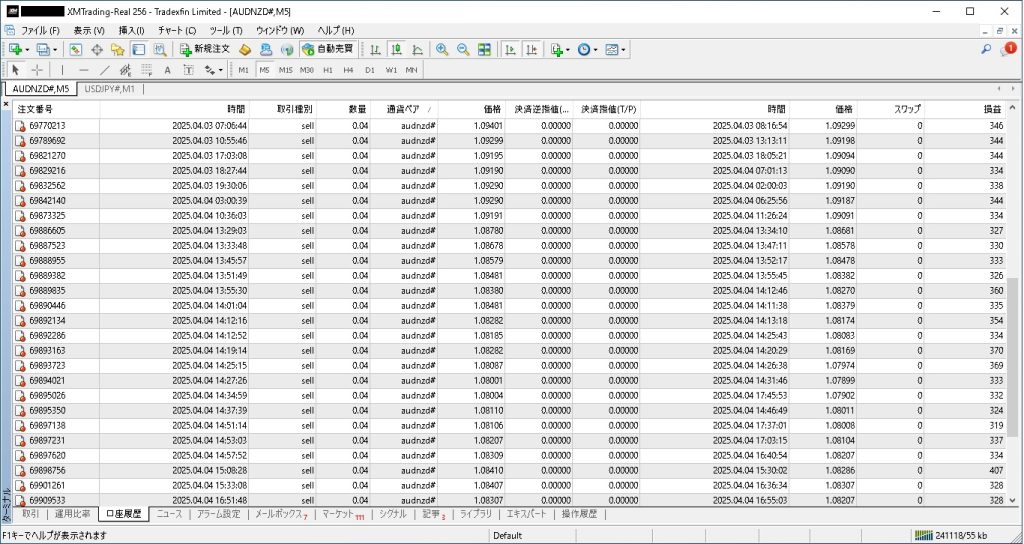
Task: Toggle the chart auto scroll icon
Action: [510, 49]
